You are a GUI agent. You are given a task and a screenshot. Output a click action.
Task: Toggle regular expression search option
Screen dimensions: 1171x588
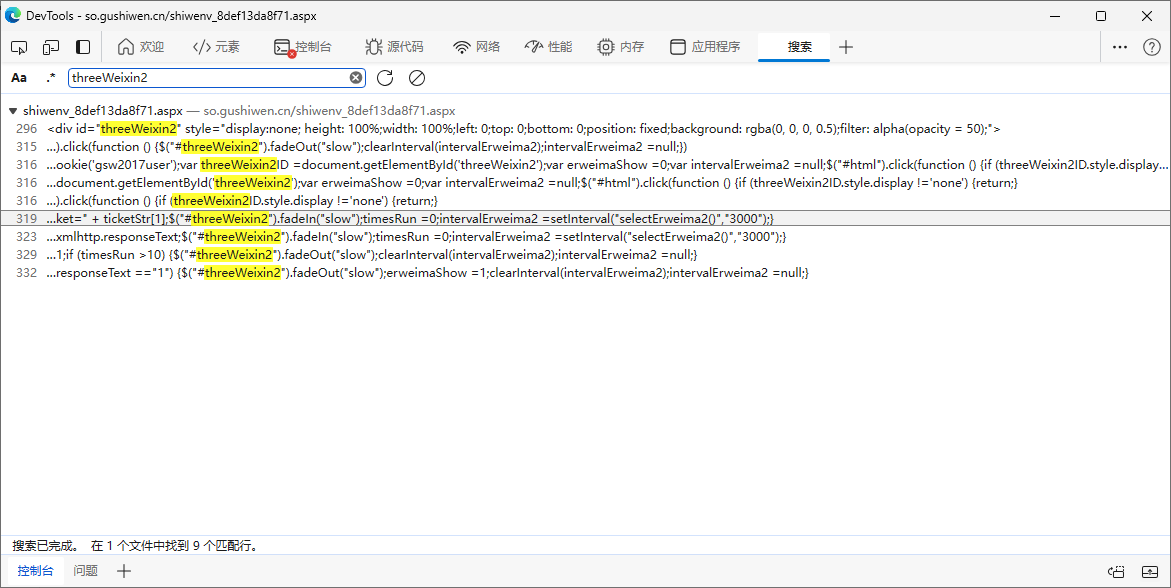coord(50,78)
